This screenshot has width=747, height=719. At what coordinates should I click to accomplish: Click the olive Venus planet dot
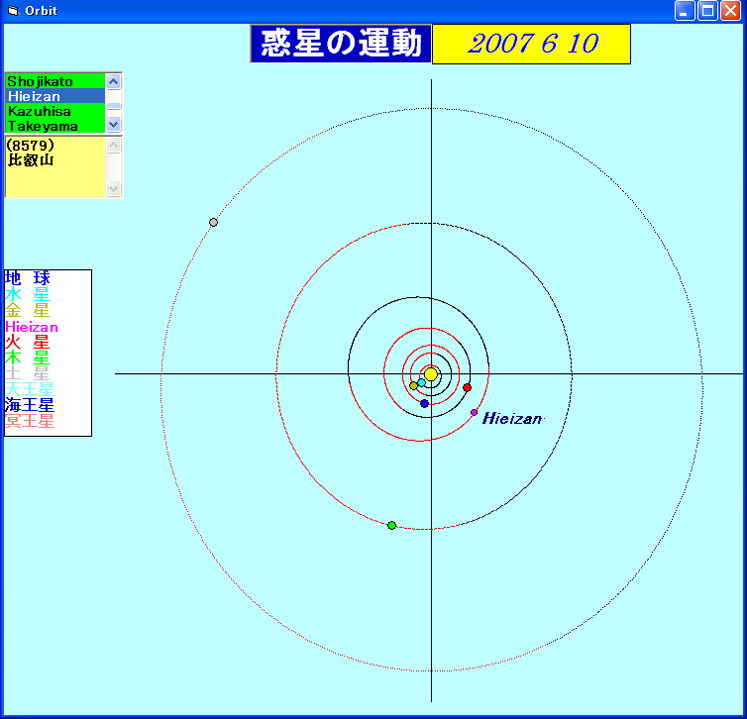click(x=413, y=385)
